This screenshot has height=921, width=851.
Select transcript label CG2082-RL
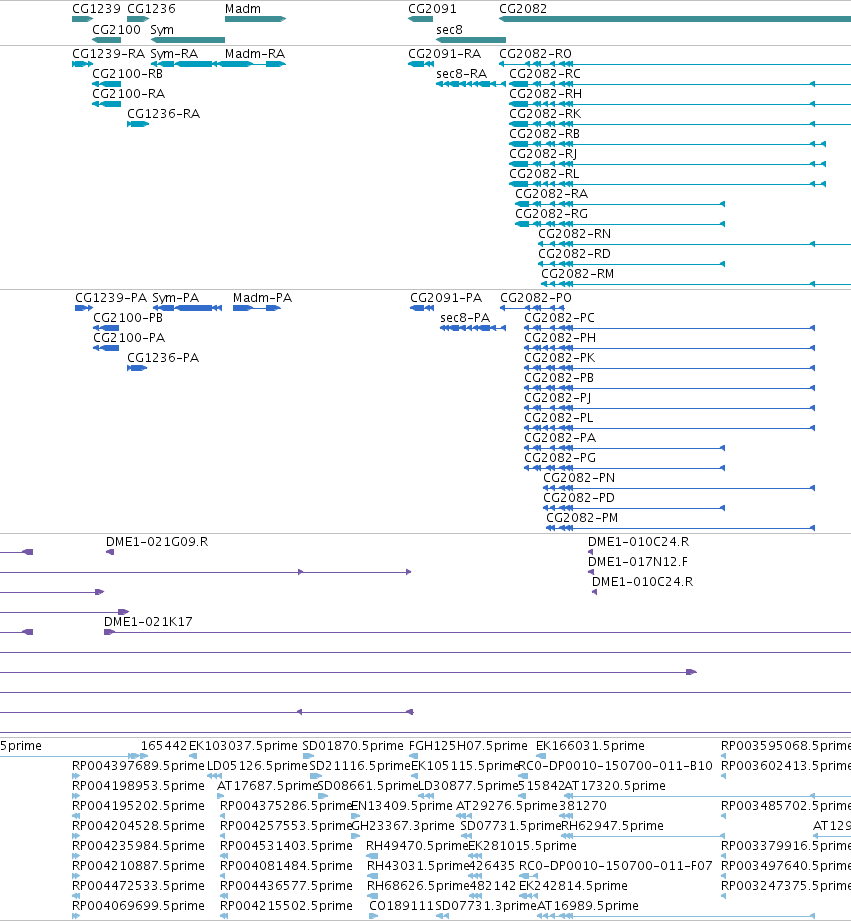coord(544,173)
